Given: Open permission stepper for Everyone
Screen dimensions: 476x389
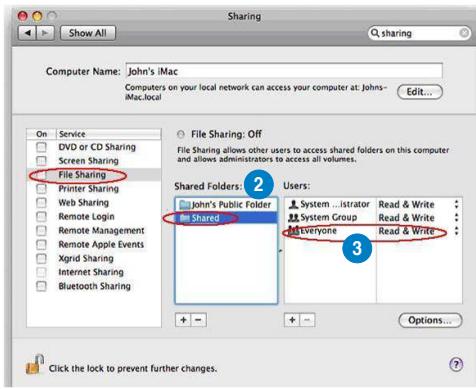Looking at the screenshot, I should tap(456, 231).
